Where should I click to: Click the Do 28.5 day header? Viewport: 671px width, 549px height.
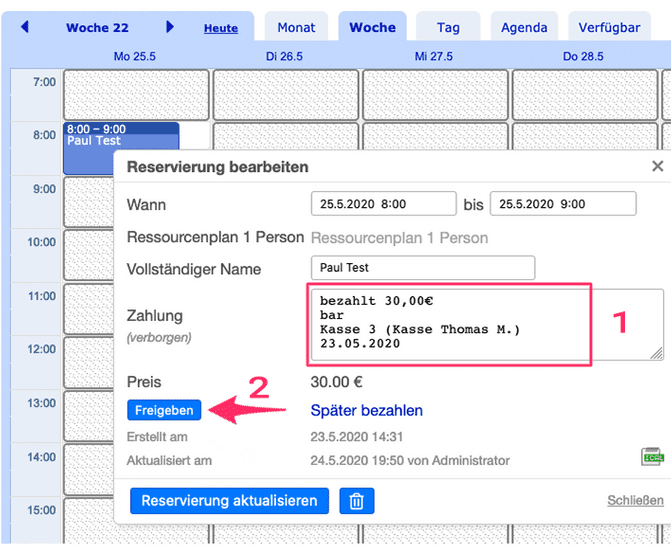(x=583, y=56)
